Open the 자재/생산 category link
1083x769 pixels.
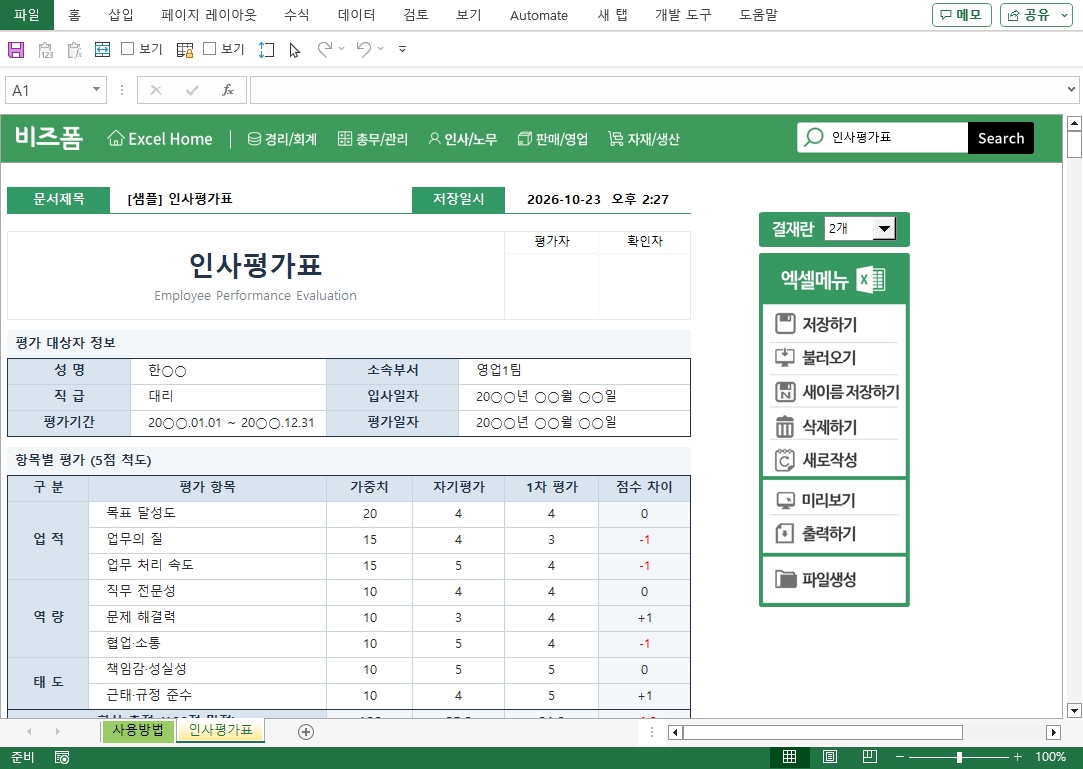click(644, 139)
